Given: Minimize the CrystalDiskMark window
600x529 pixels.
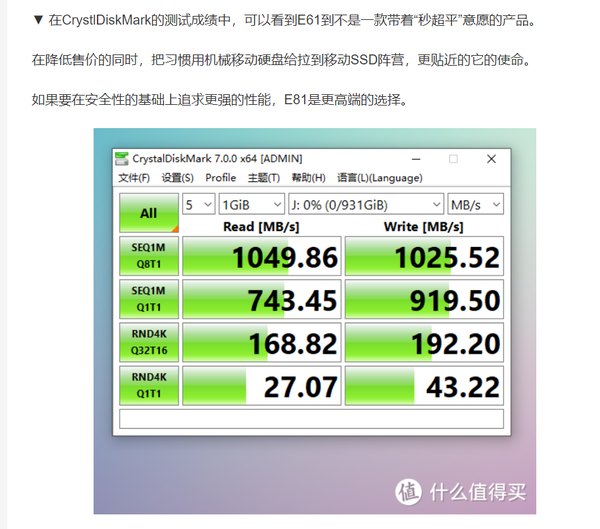Looking at the screenshot, I should [x=416, y=159].
